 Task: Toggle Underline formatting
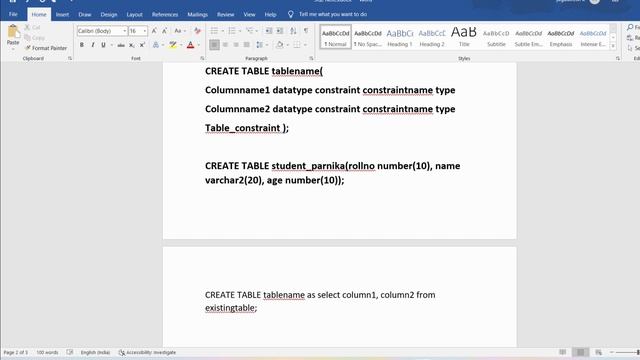[x=103, y=45]
